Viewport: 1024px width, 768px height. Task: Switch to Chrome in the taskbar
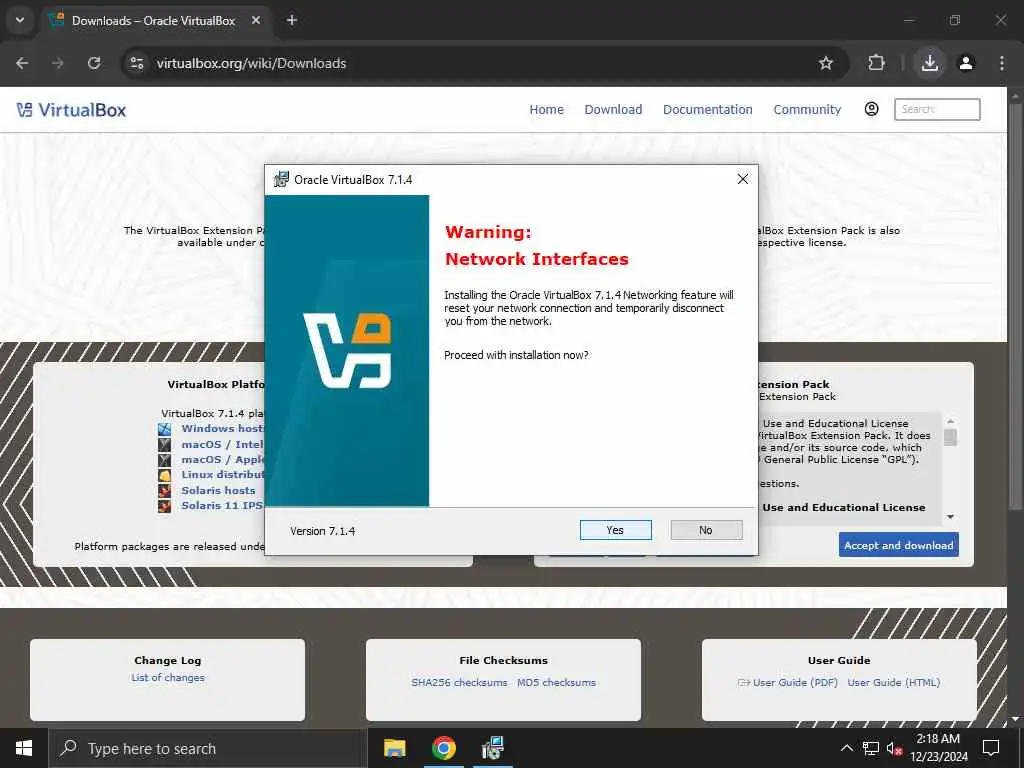(x=443, y=748)
